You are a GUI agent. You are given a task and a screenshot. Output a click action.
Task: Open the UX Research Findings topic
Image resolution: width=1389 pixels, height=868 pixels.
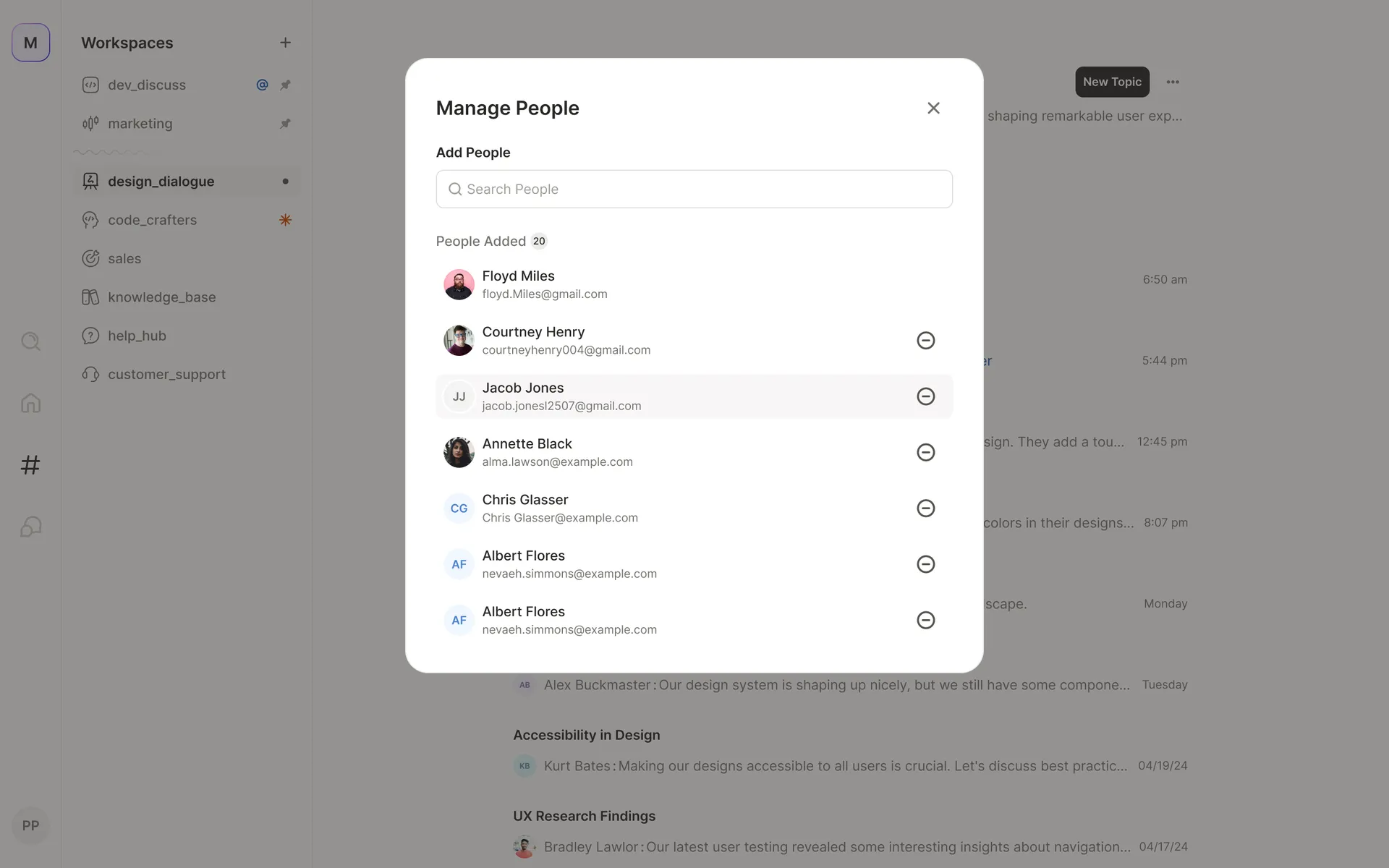585,816
